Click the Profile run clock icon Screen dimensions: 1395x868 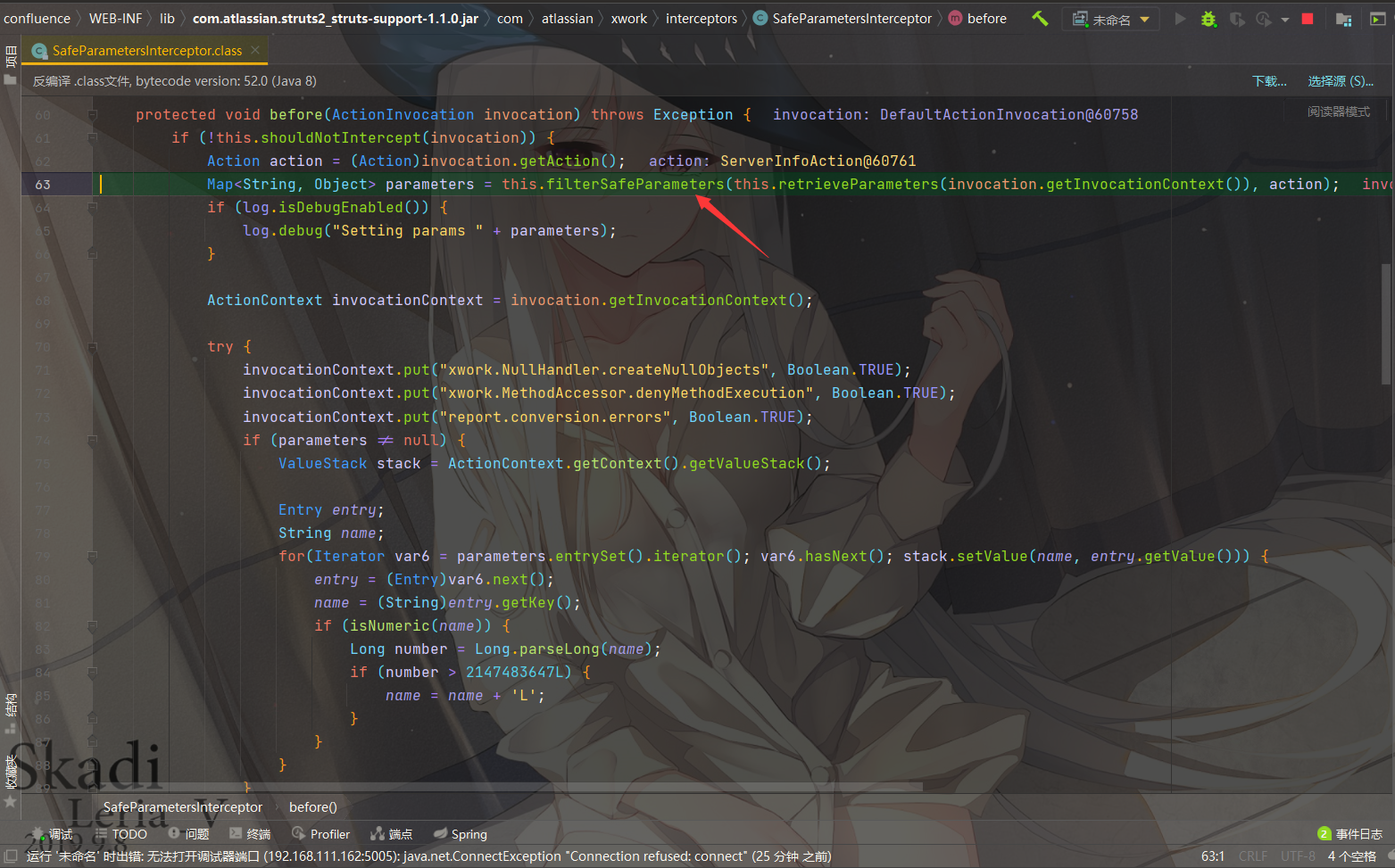[x=1264, y=19]
